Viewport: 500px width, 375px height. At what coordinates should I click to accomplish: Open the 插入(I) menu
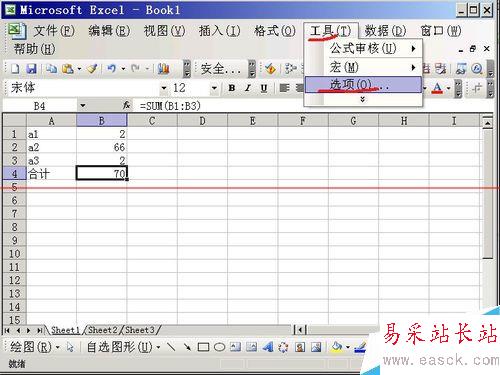[219, 31]
